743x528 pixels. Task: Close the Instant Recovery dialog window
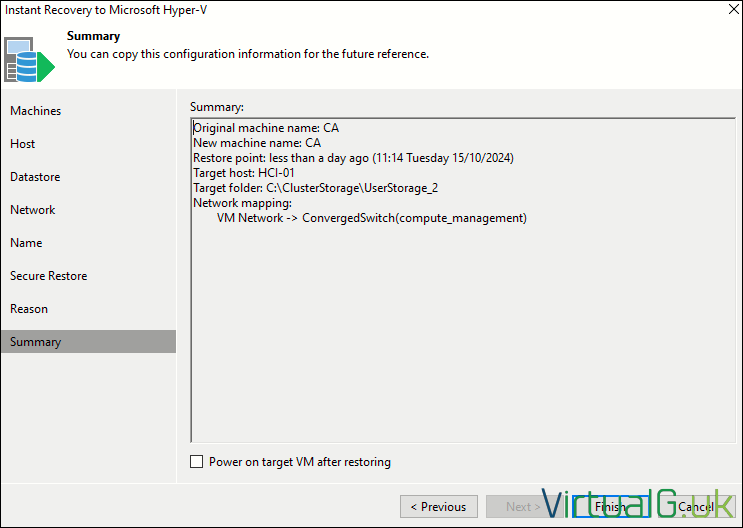733,9
